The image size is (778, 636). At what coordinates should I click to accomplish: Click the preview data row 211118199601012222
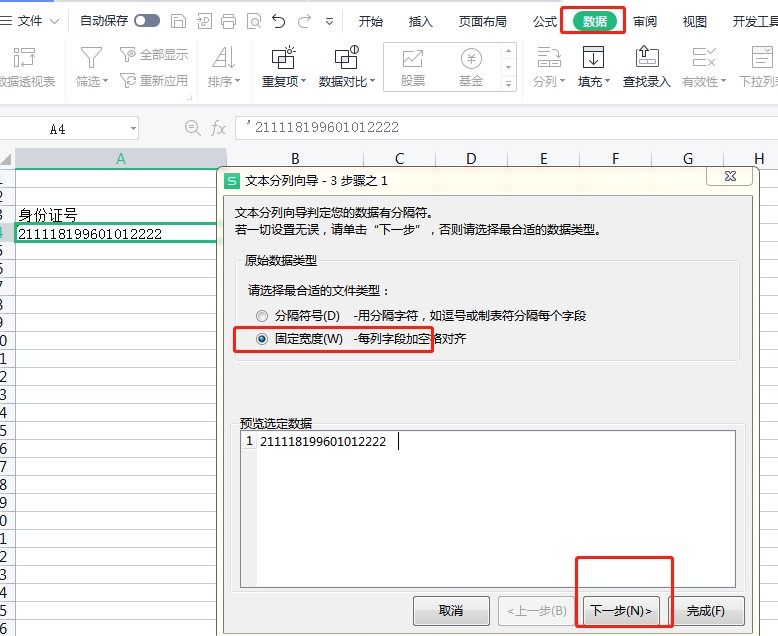tap(323, 441)
